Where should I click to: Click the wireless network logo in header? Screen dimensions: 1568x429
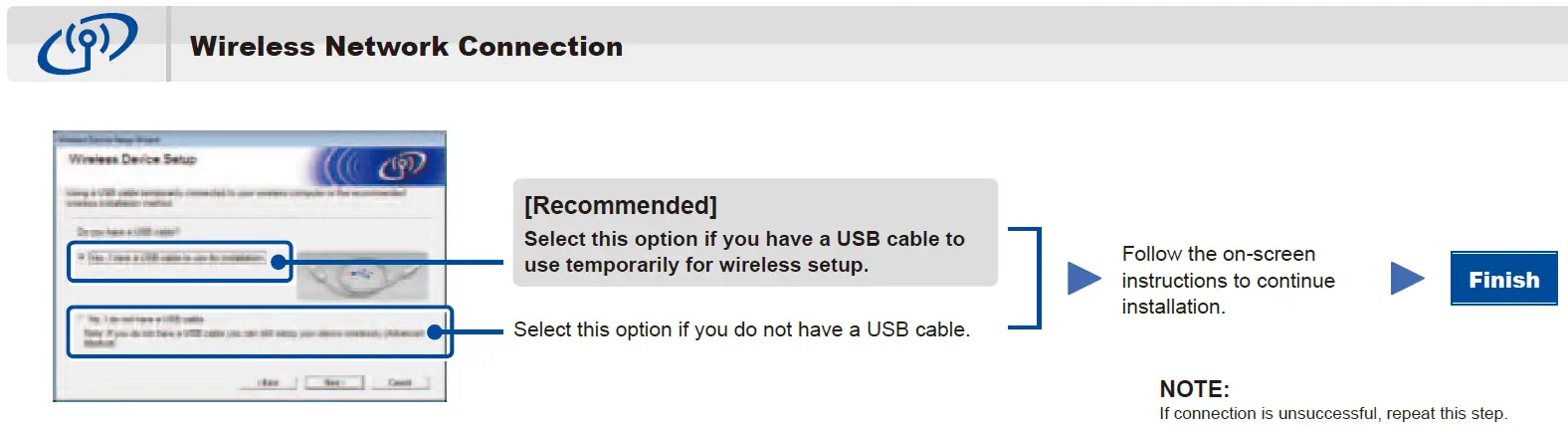pos(87,44)
